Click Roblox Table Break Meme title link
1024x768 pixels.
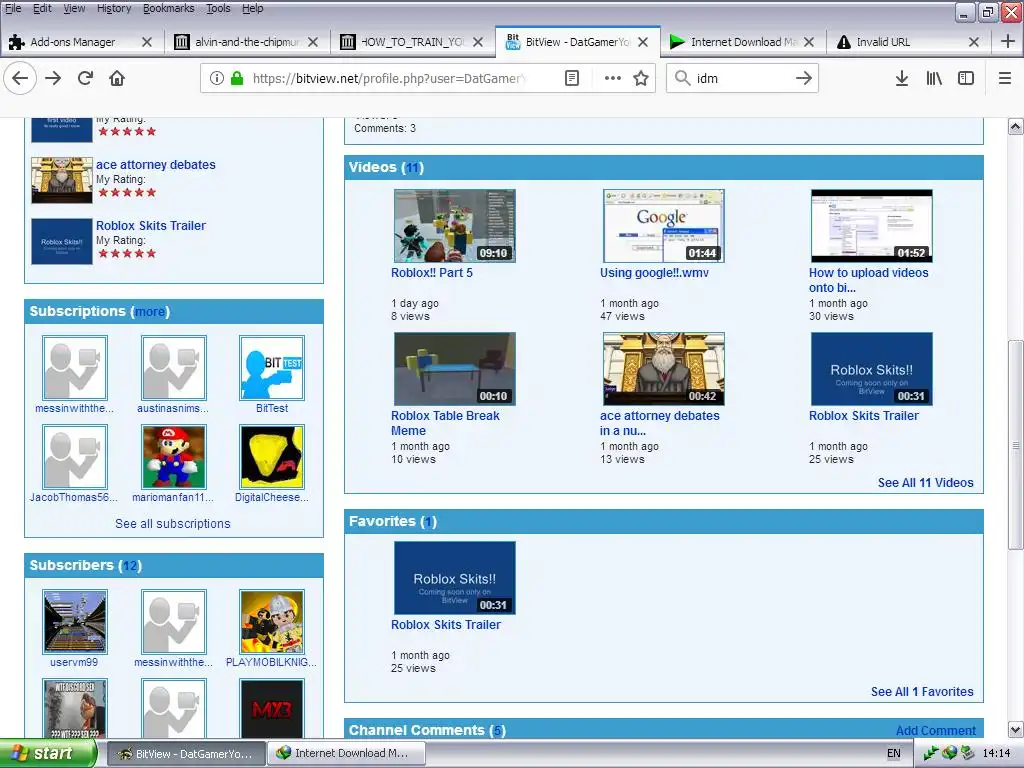(445, 423)
